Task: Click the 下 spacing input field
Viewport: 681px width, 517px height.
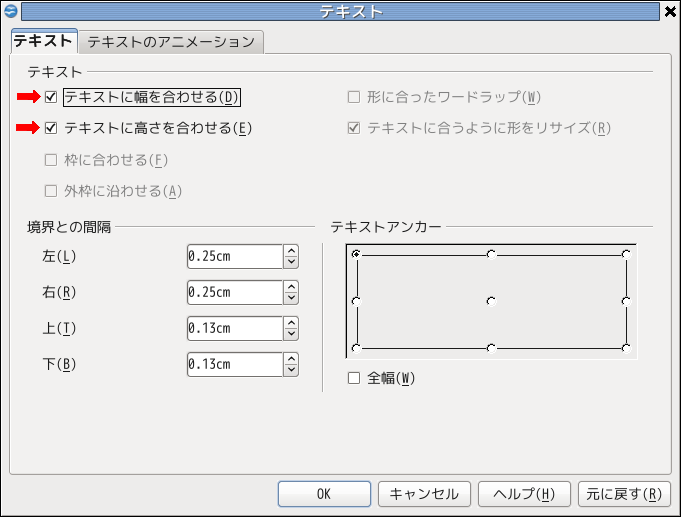Action: [x=234, y=364]
